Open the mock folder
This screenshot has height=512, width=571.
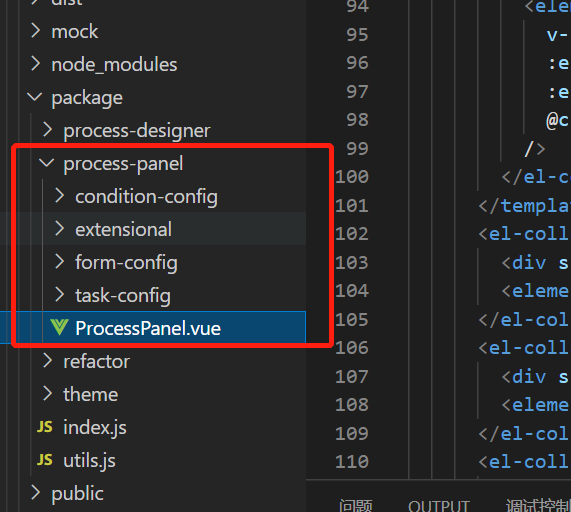pyautogui.click(x=75, y=32)
